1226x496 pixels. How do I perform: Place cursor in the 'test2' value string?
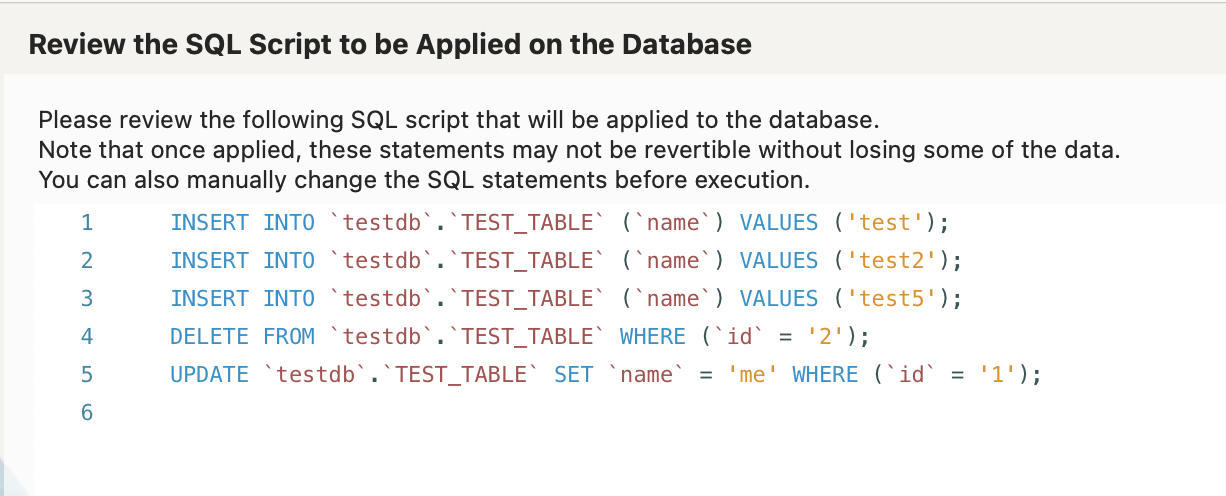click(891, 260)
